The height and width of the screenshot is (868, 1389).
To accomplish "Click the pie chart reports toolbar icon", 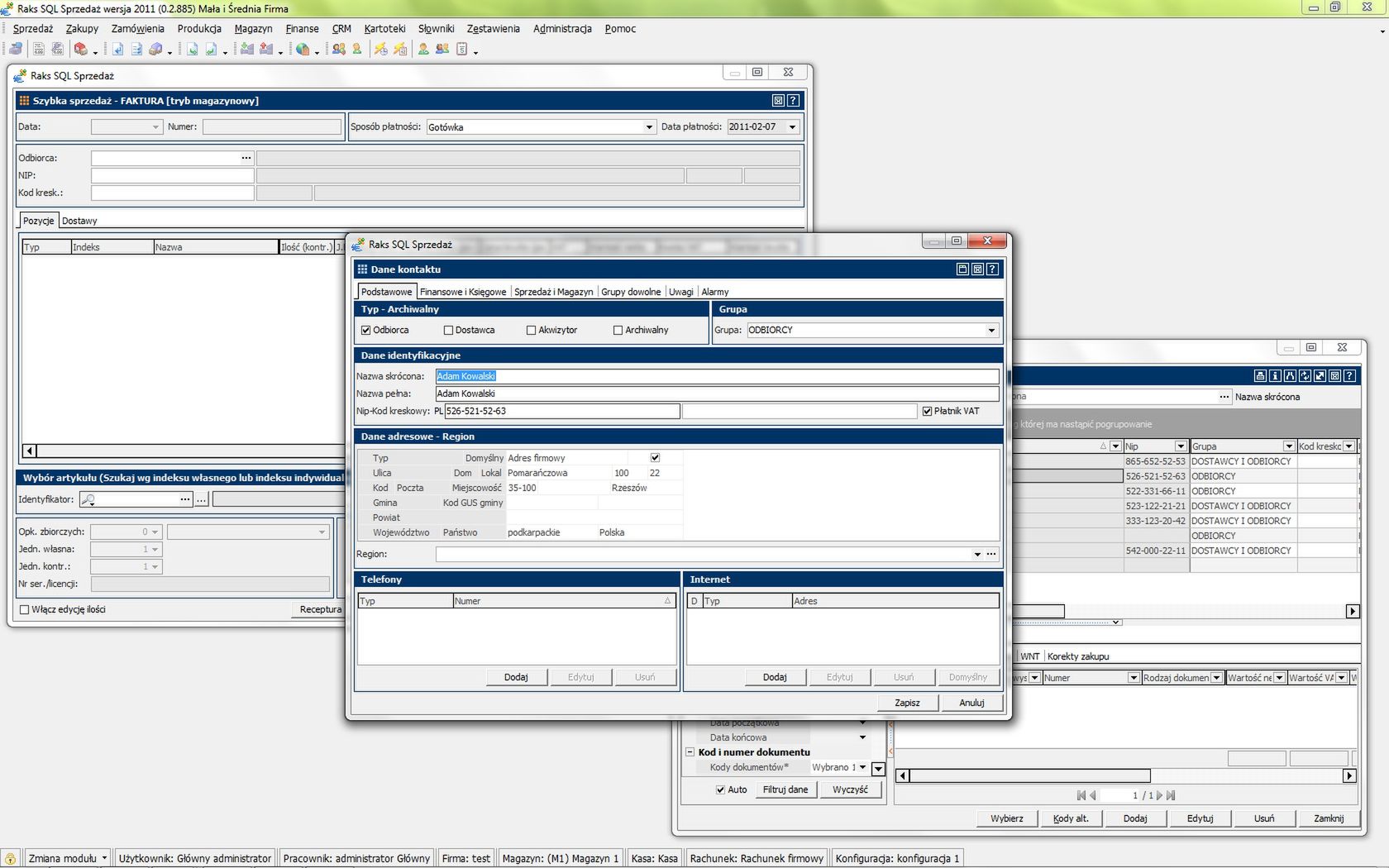I will coord(303,50).
